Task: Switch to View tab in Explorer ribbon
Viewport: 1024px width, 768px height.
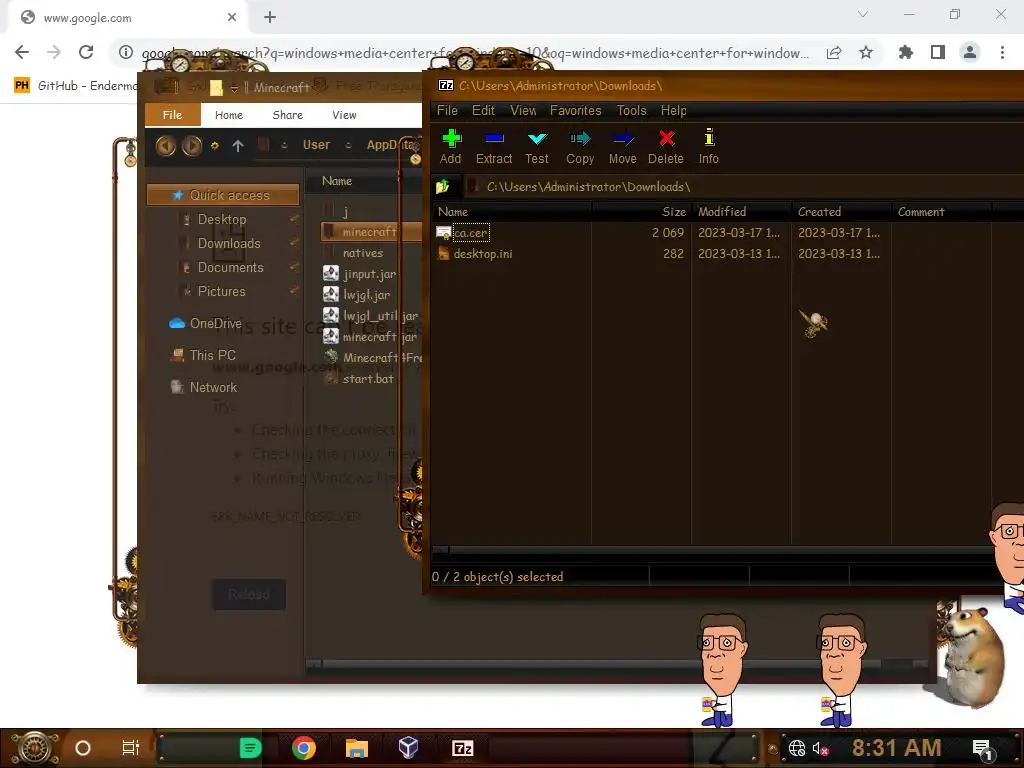Action: pyautogui.click(x=344, y=115)
